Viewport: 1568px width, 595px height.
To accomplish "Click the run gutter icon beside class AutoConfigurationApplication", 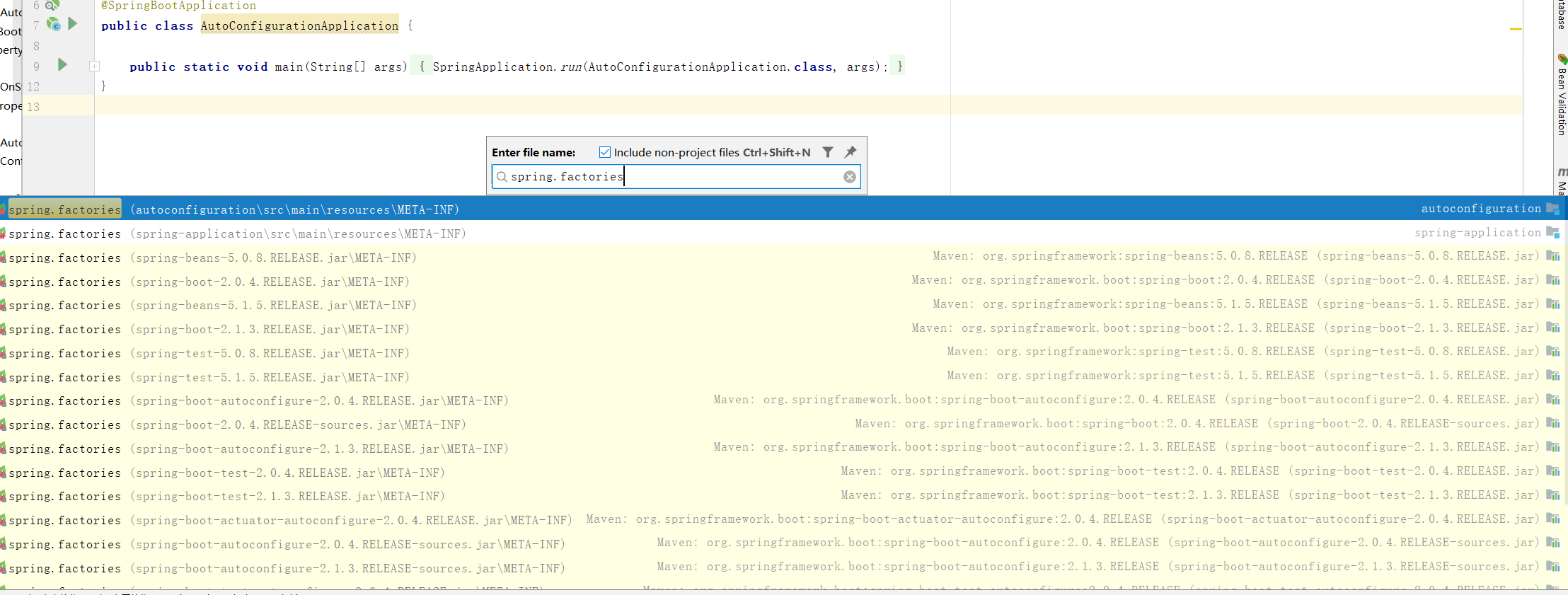I will [72, 24].
